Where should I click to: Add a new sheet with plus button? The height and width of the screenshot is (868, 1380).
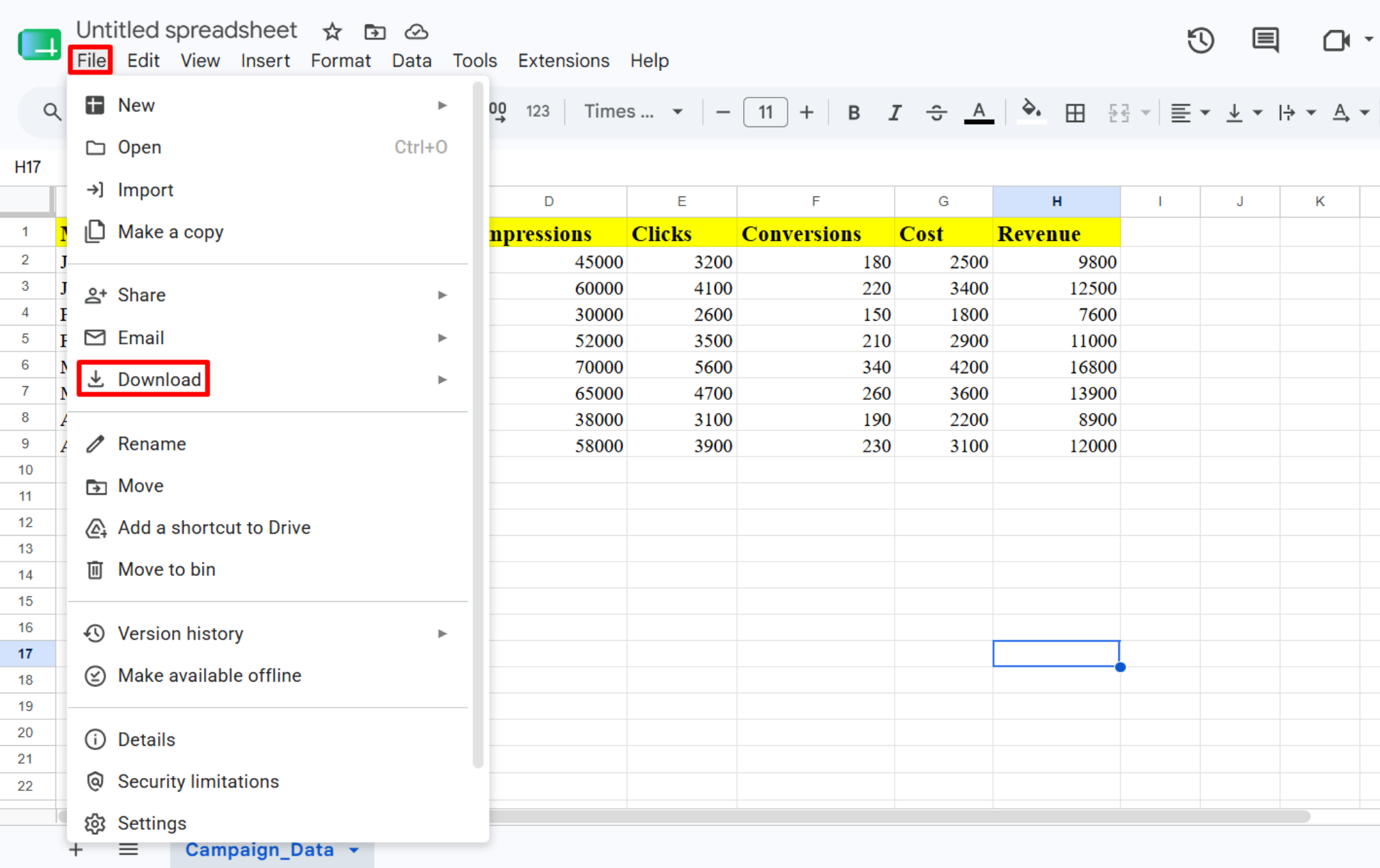76,850
